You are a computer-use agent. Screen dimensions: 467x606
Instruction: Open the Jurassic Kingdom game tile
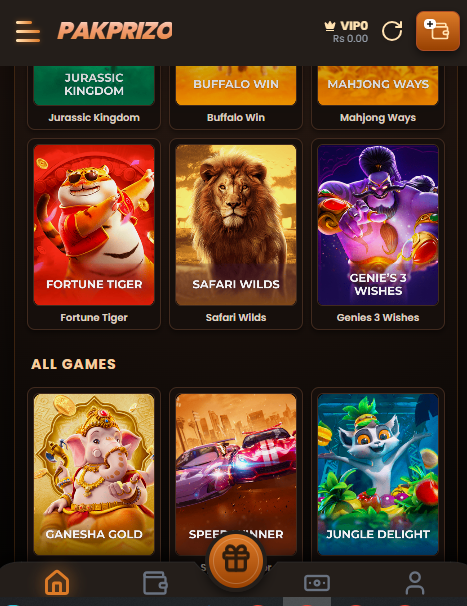click(x=94, y=97)
